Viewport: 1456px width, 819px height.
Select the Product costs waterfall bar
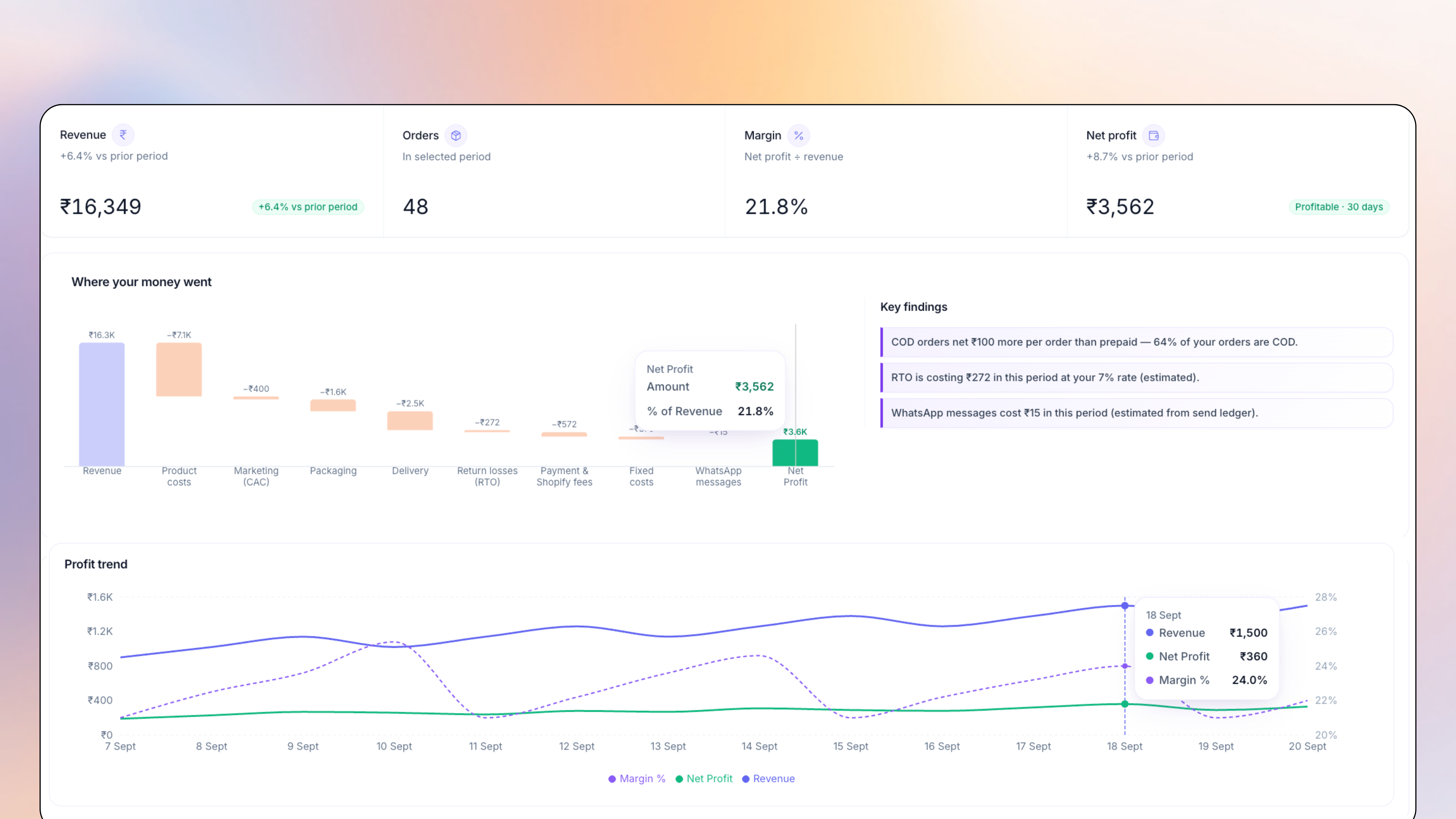(179, 369)
